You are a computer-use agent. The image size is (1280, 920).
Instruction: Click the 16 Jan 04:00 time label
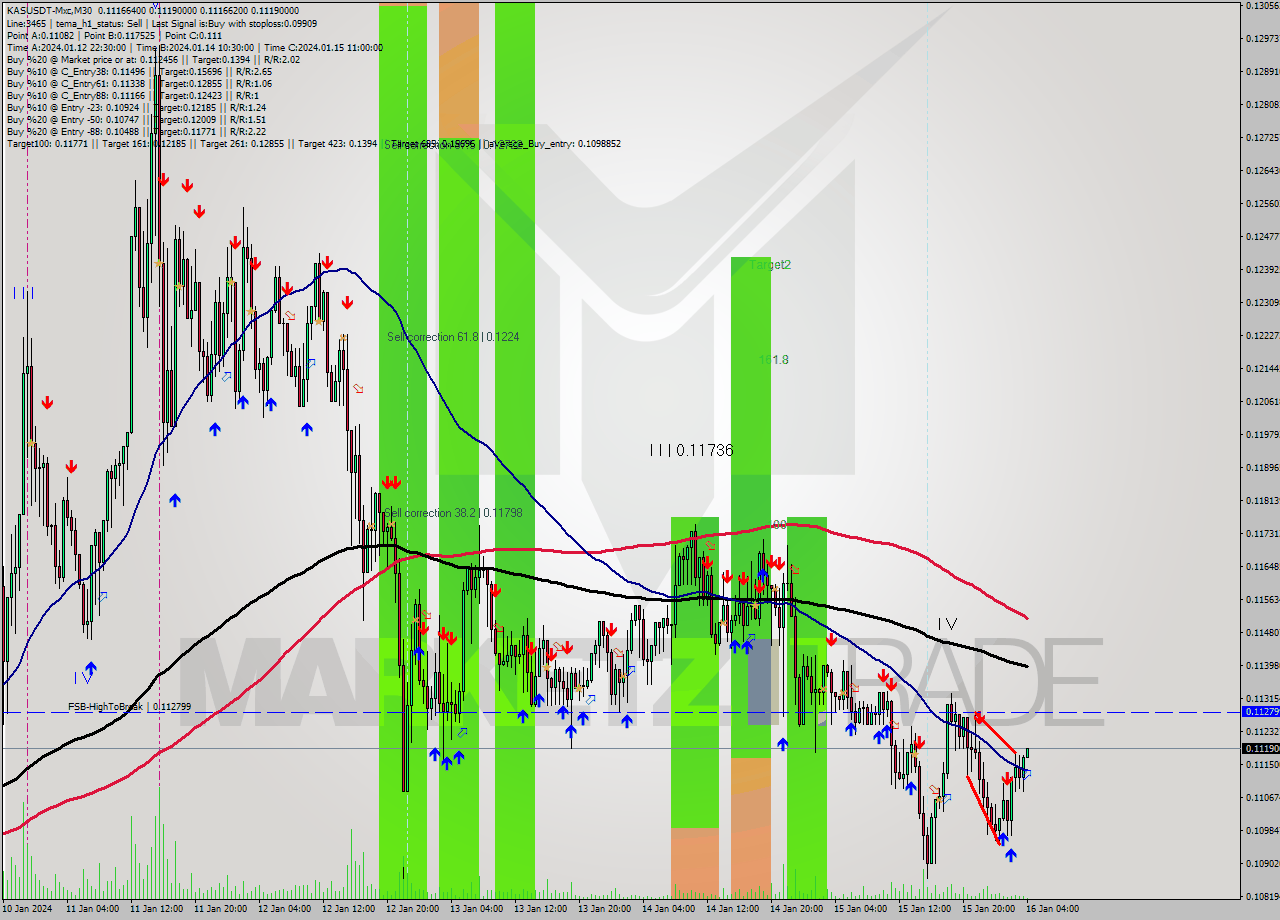point(1052,909)
